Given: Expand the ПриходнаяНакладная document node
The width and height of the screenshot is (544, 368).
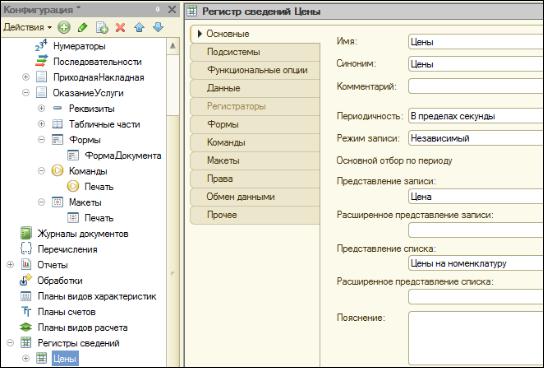Looking at the screenshot, I should tap(26, 77).
